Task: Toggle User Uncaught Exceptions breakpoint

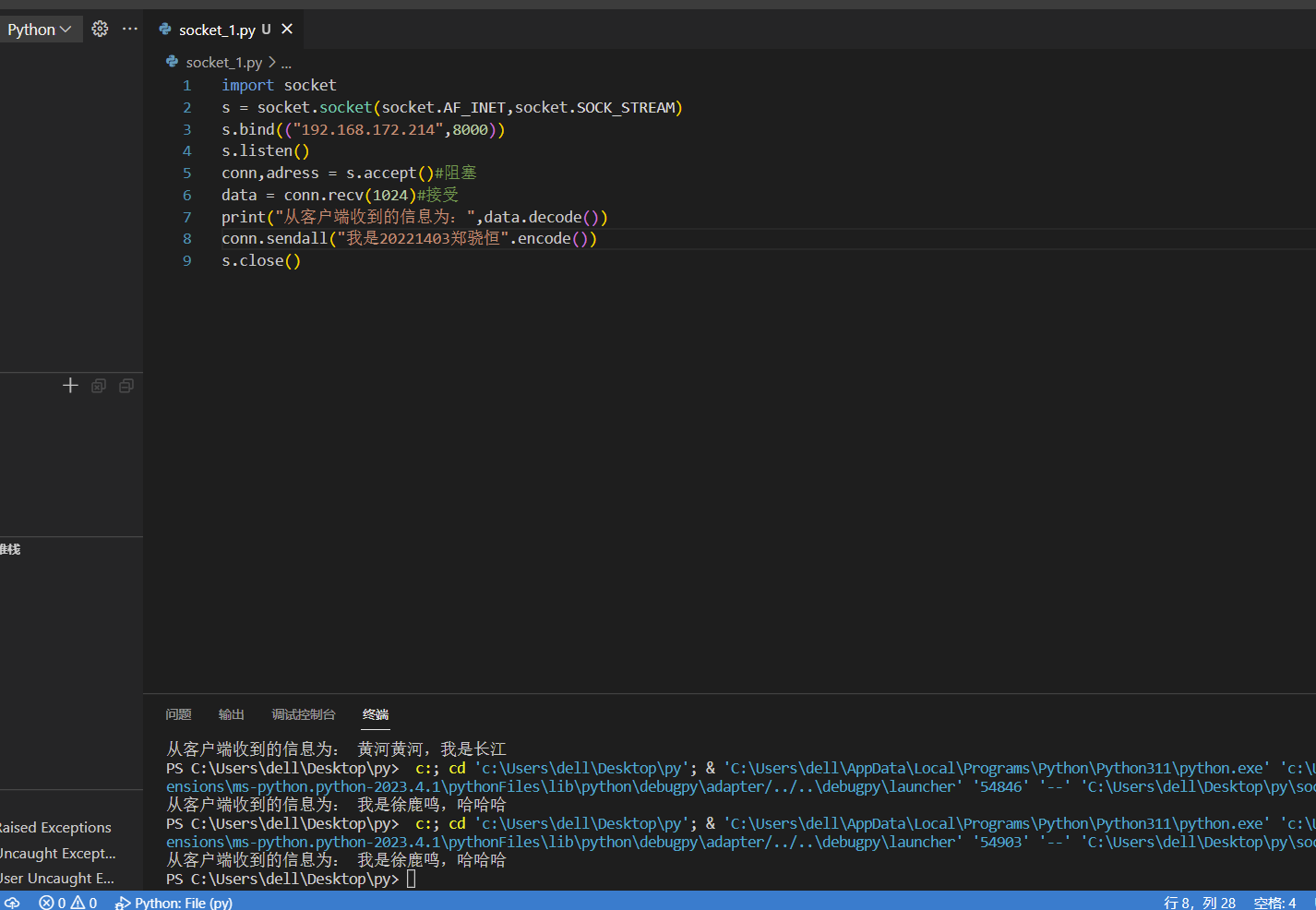Action: pos(57,878)
